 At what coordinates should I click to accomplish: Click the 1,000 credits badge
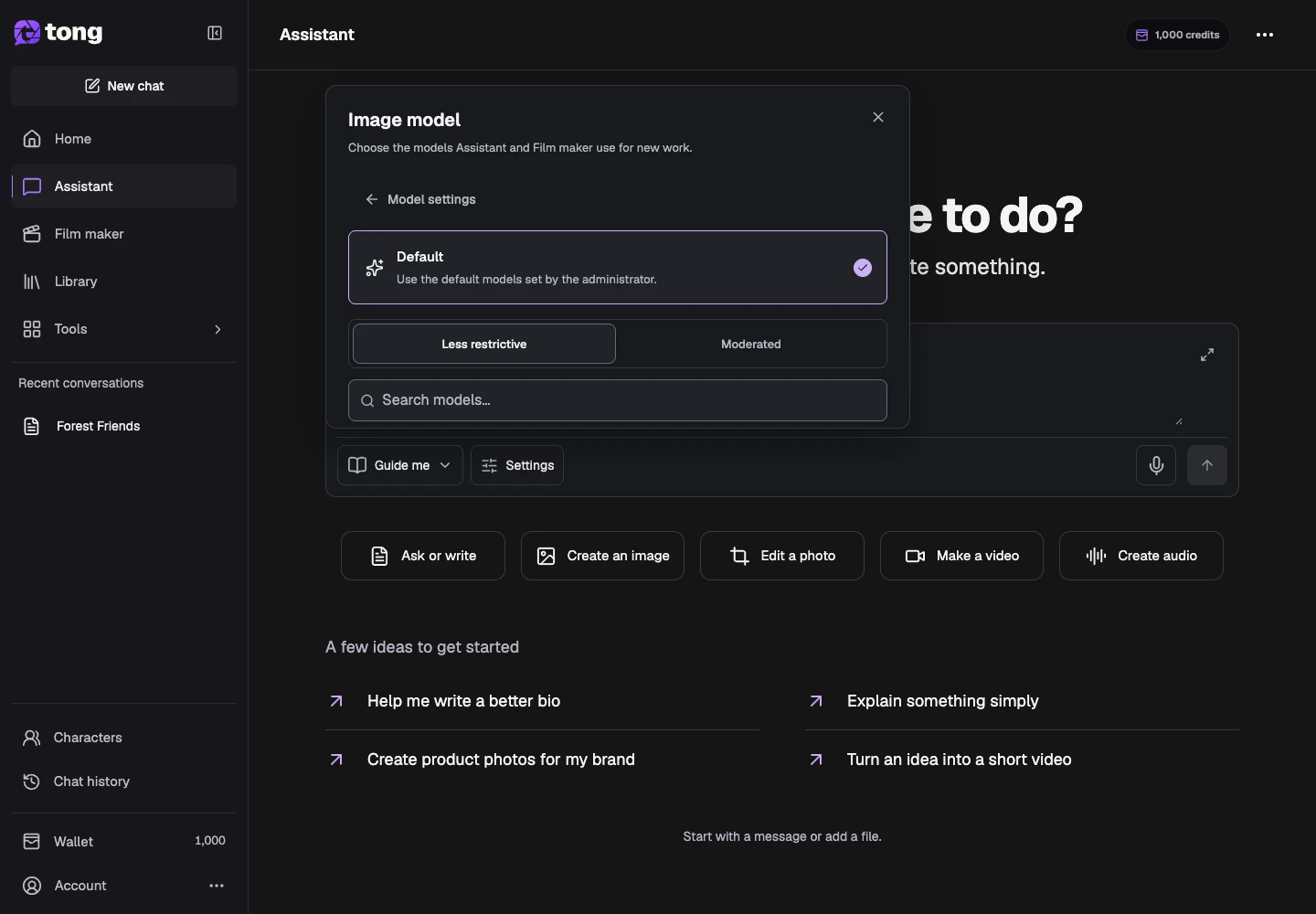pos(1177,35)
